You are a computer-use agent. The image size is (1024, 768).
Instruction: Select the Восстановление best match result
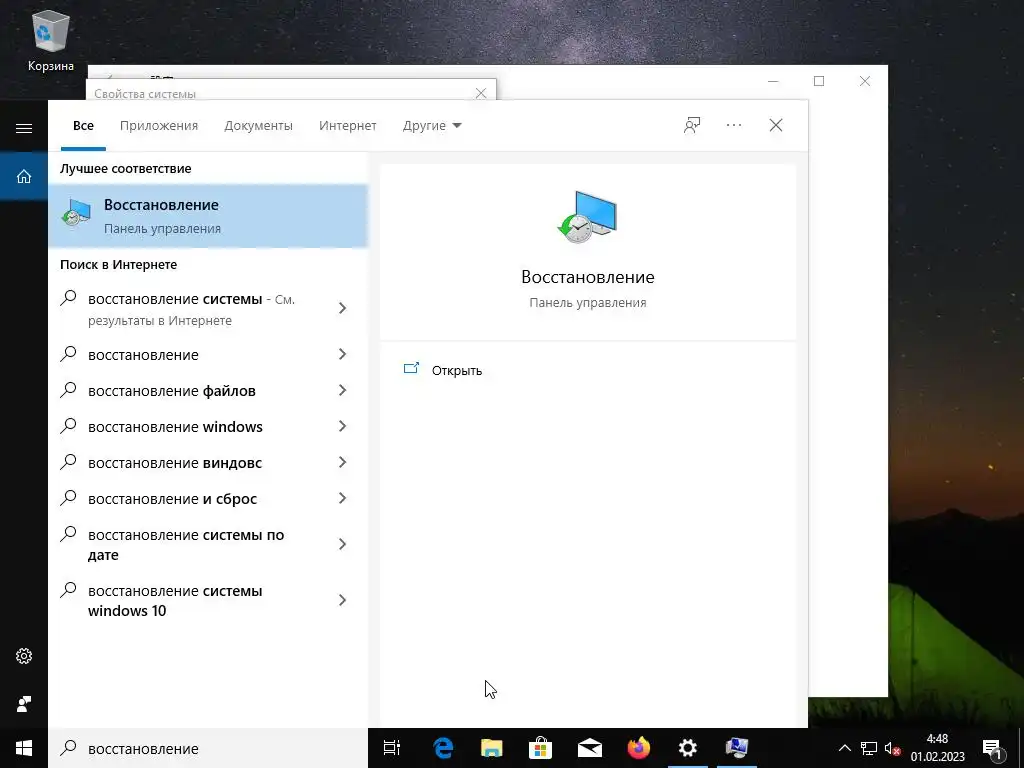click(x=208, y=216)
